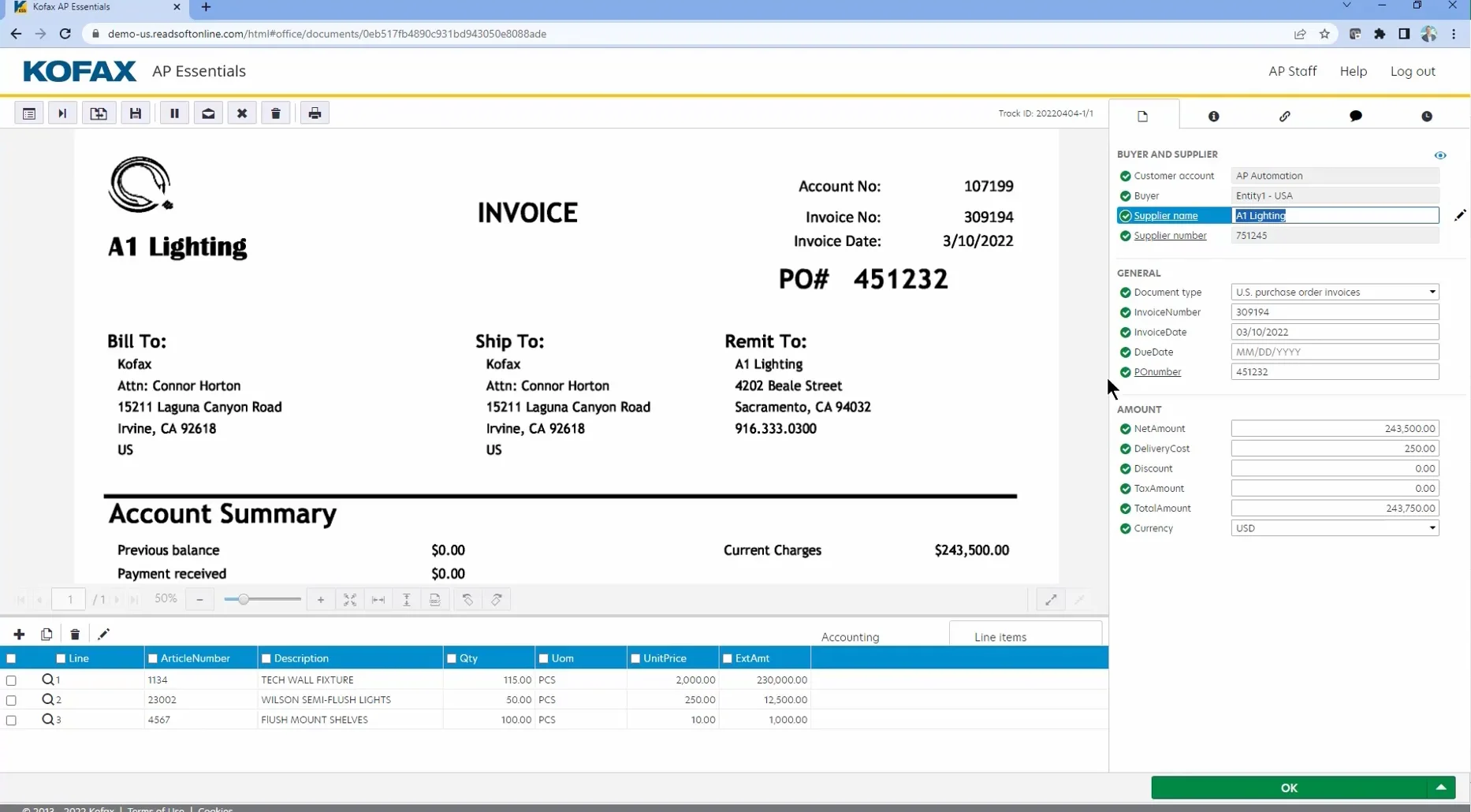Image resolution: width=1471 pixels, height=812 pixels.
Task: Click the zoom in plus button
Action: point(321,600)
